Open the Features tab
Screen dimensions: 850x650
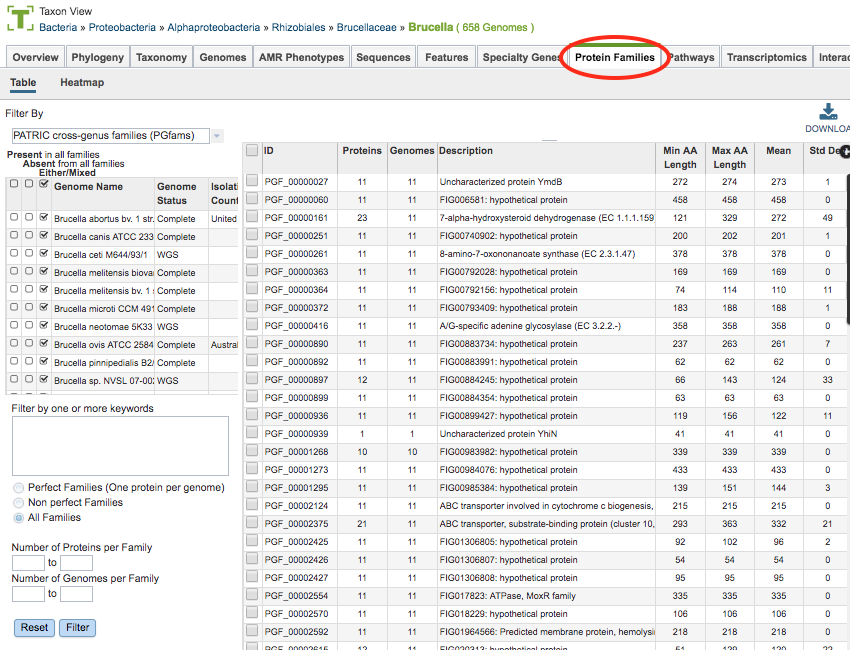pyautogui.click(x=446, y=57)
